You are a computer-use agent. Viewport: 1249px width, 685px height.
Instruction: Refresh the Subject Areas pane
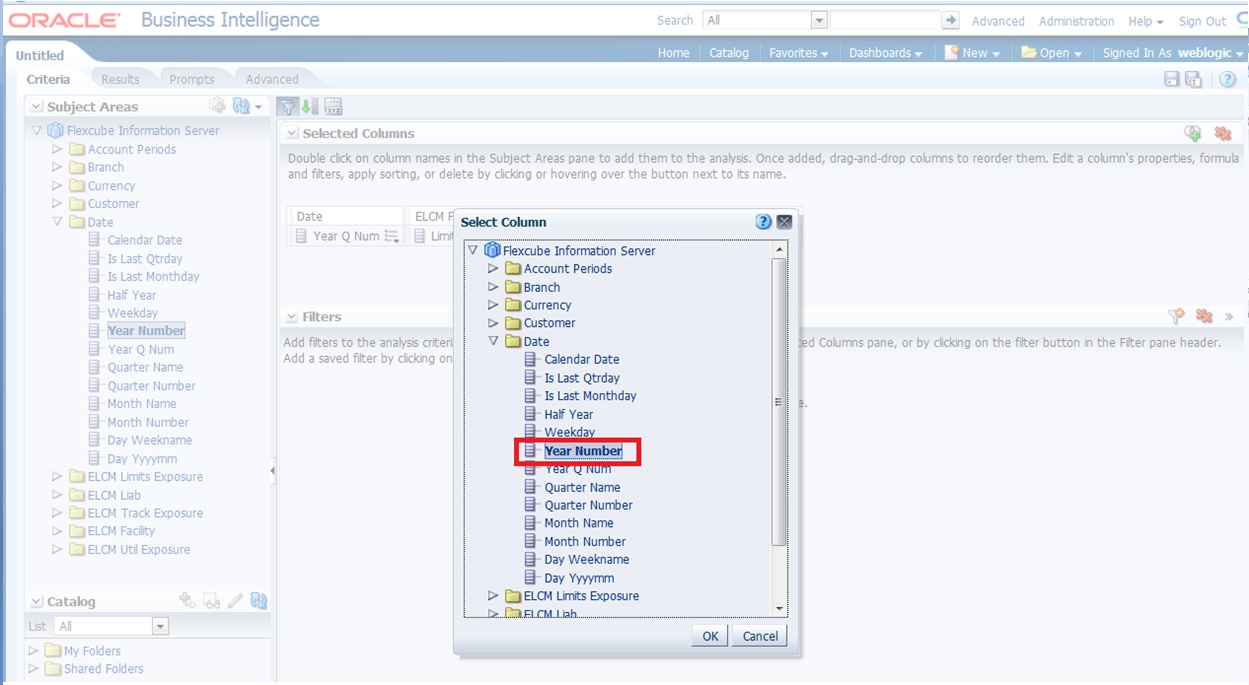(240, 106)
